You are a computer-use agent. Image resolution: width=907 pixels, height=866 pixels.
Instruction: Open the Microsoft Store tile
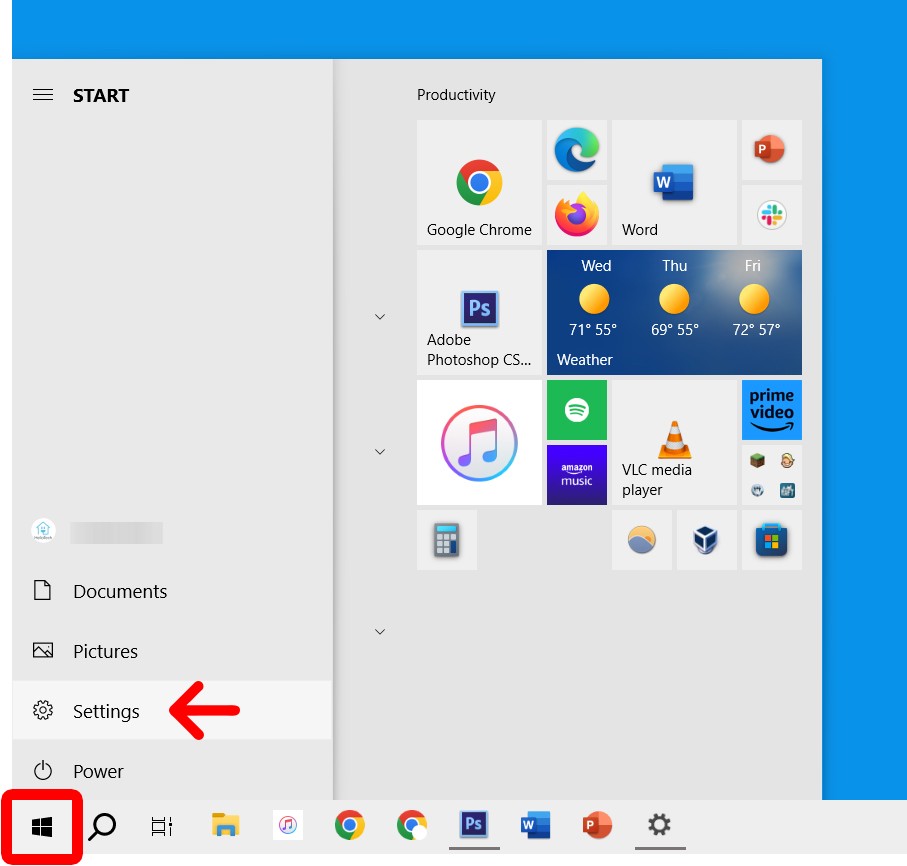(772, 540)
